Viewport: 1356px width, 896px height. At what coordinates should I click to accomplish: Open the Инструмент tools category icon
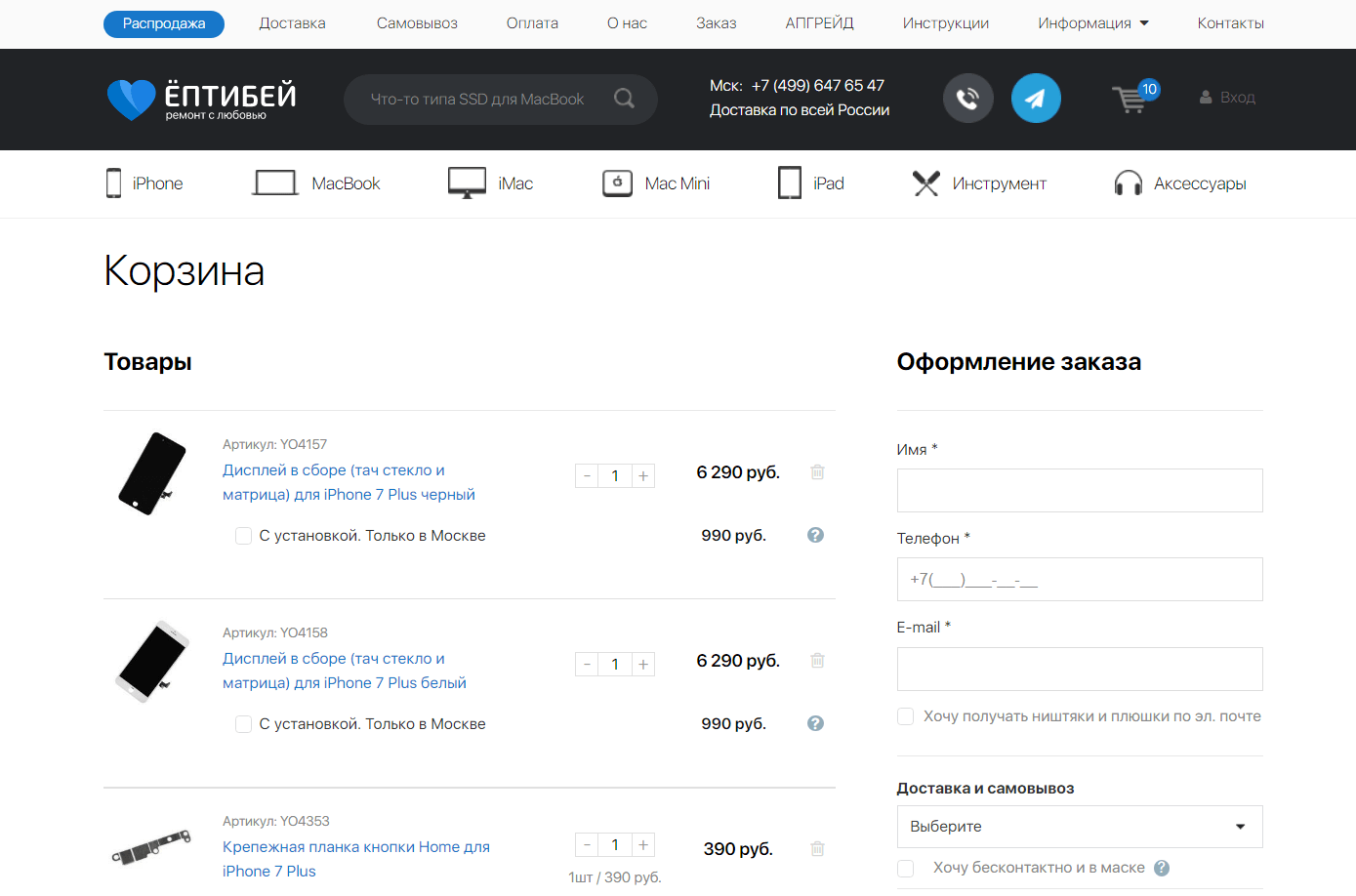[x=925, y=183]
